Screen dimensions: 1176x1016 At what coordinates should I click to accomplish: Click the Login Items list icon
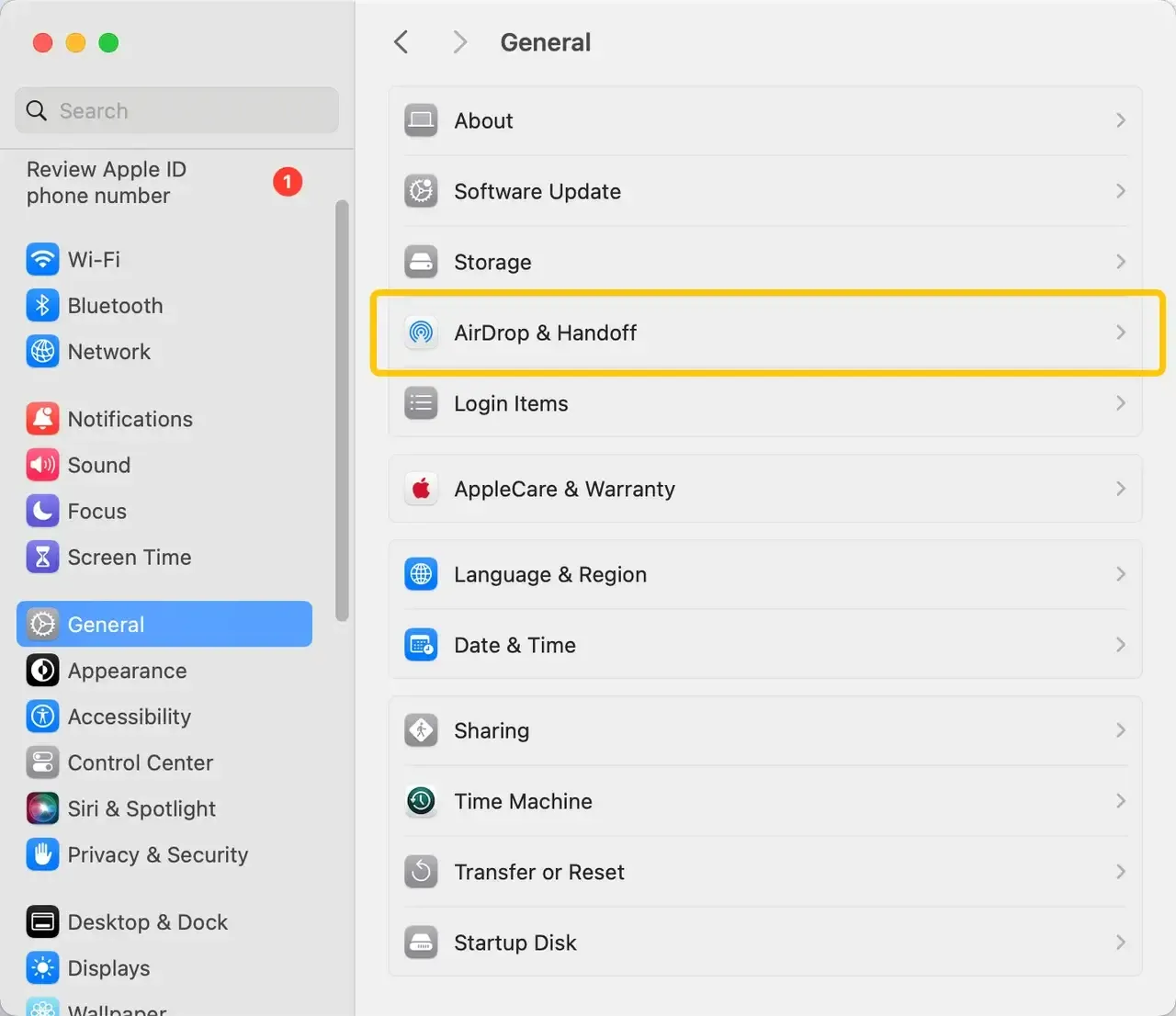(421, 403)
